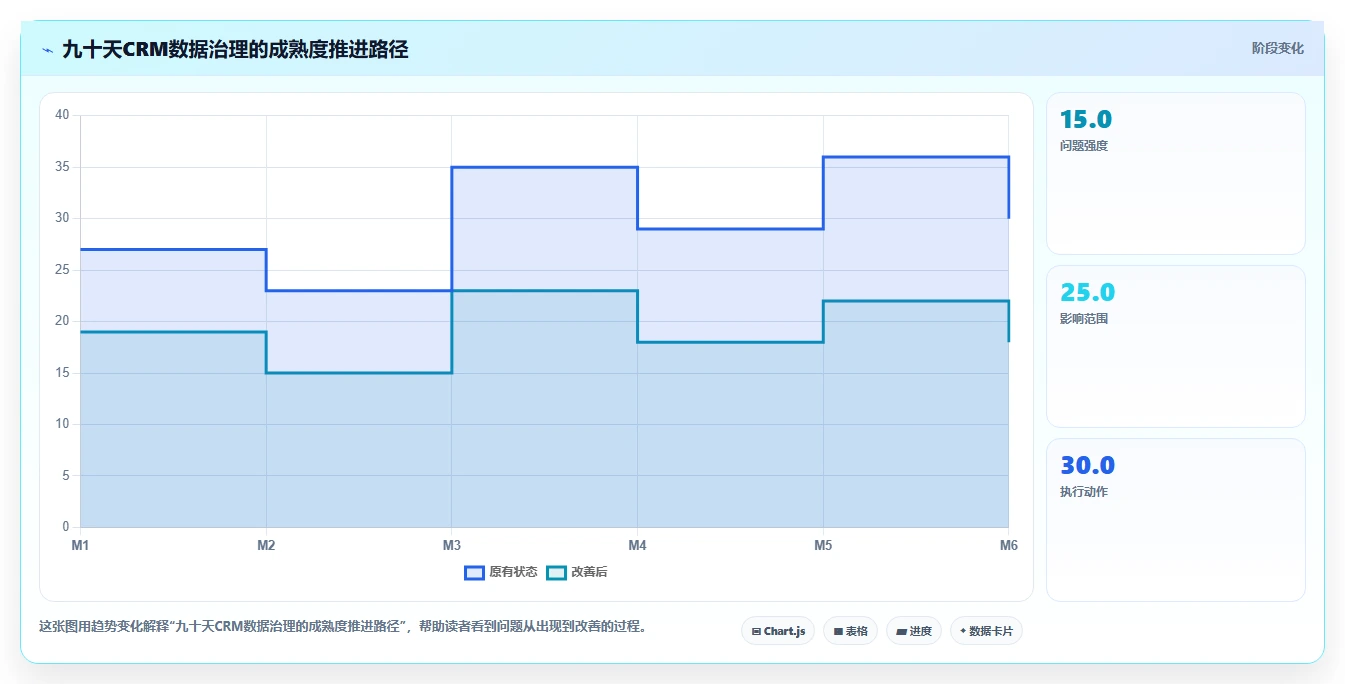The height and width of the screenshot is (684, 1345).
Task: Open the 问题强度 15.0 card
Action: pyautogui.click(x=1176, y=173)
